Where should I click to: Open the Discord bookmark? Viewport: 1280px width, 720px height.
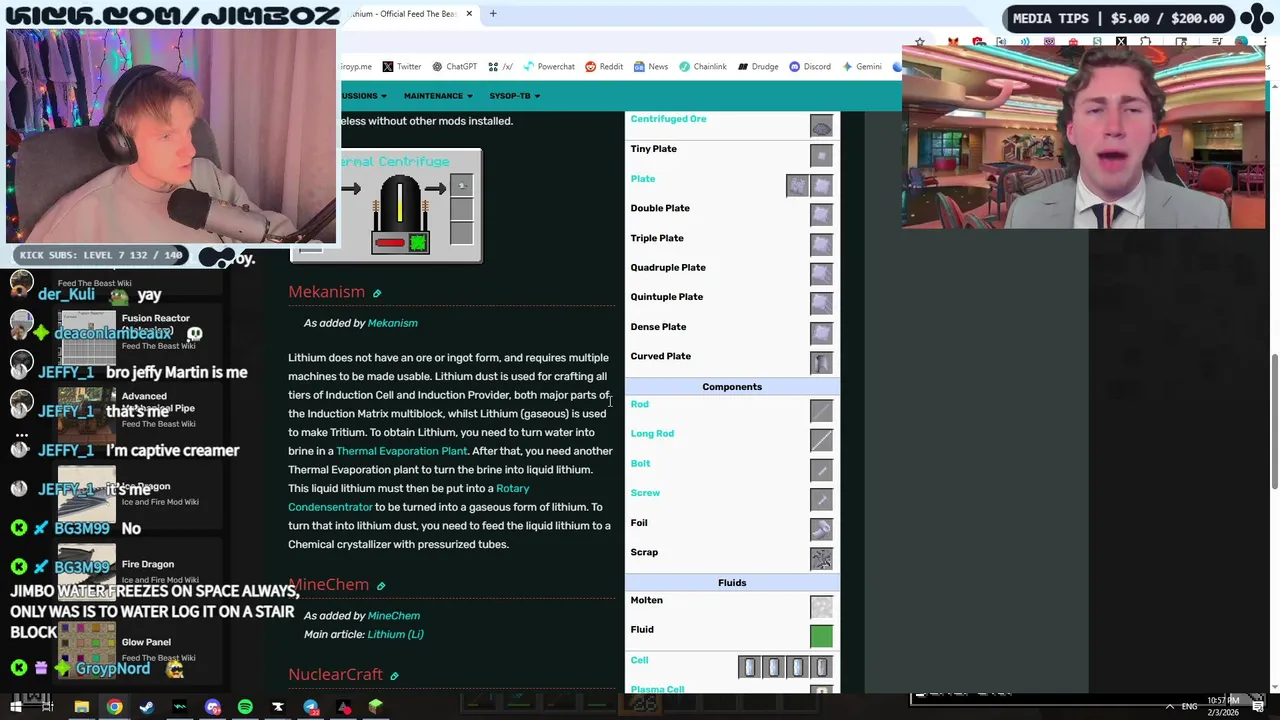pos(810,67)
